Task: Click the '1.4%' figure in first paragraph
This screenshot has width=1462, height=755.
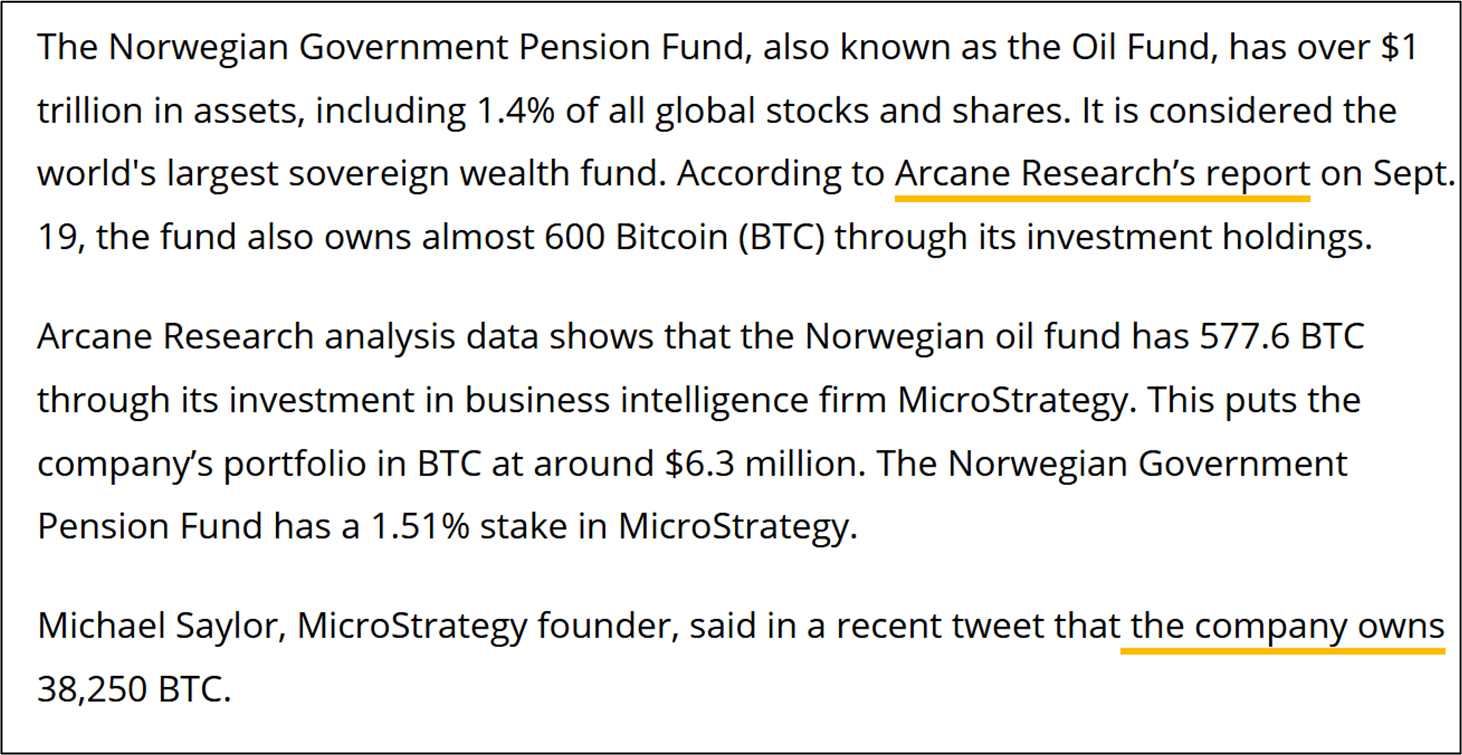Action: click(x=502, y=111)
